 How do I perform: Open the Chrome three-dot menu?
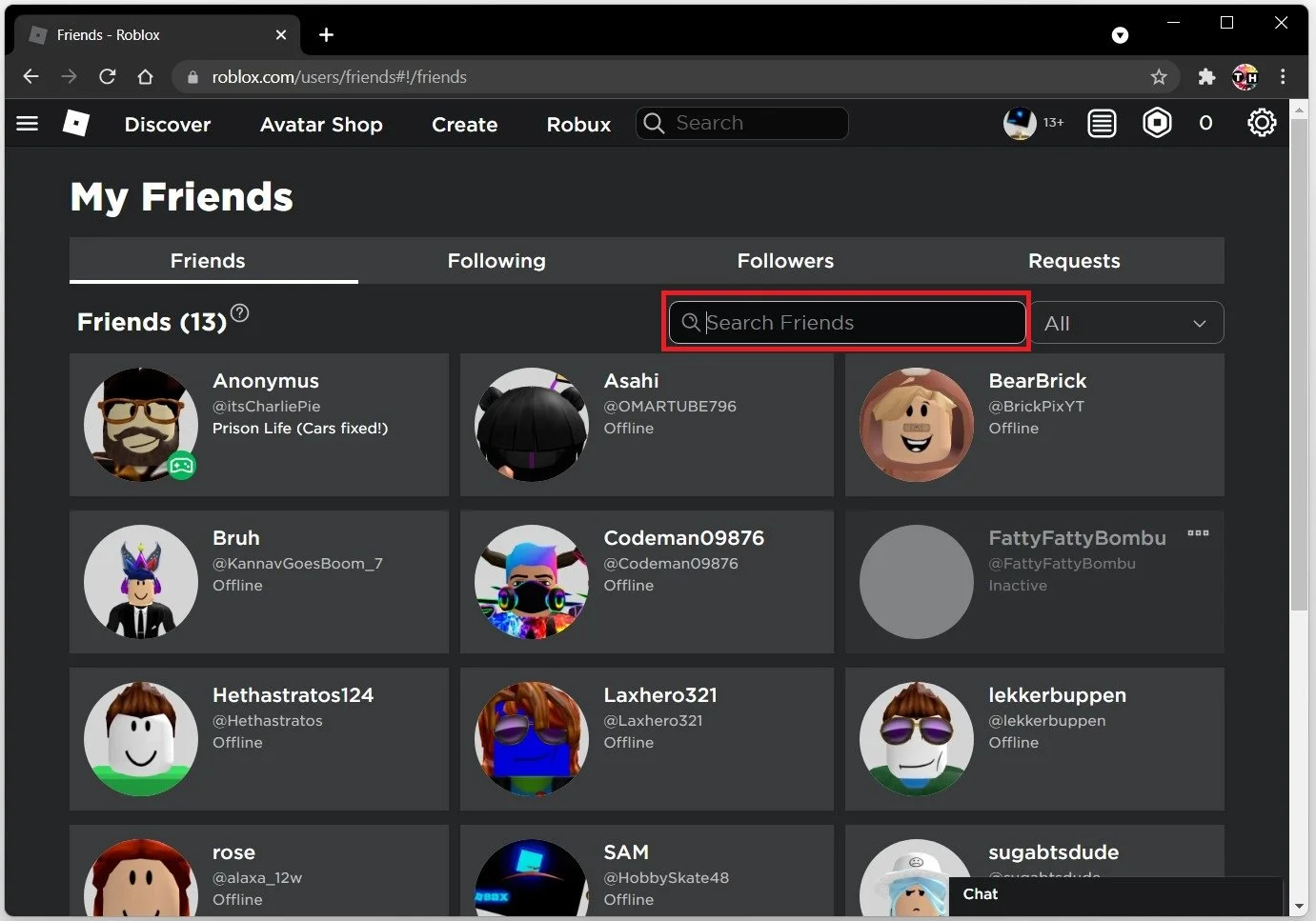tap(1283, 77)
